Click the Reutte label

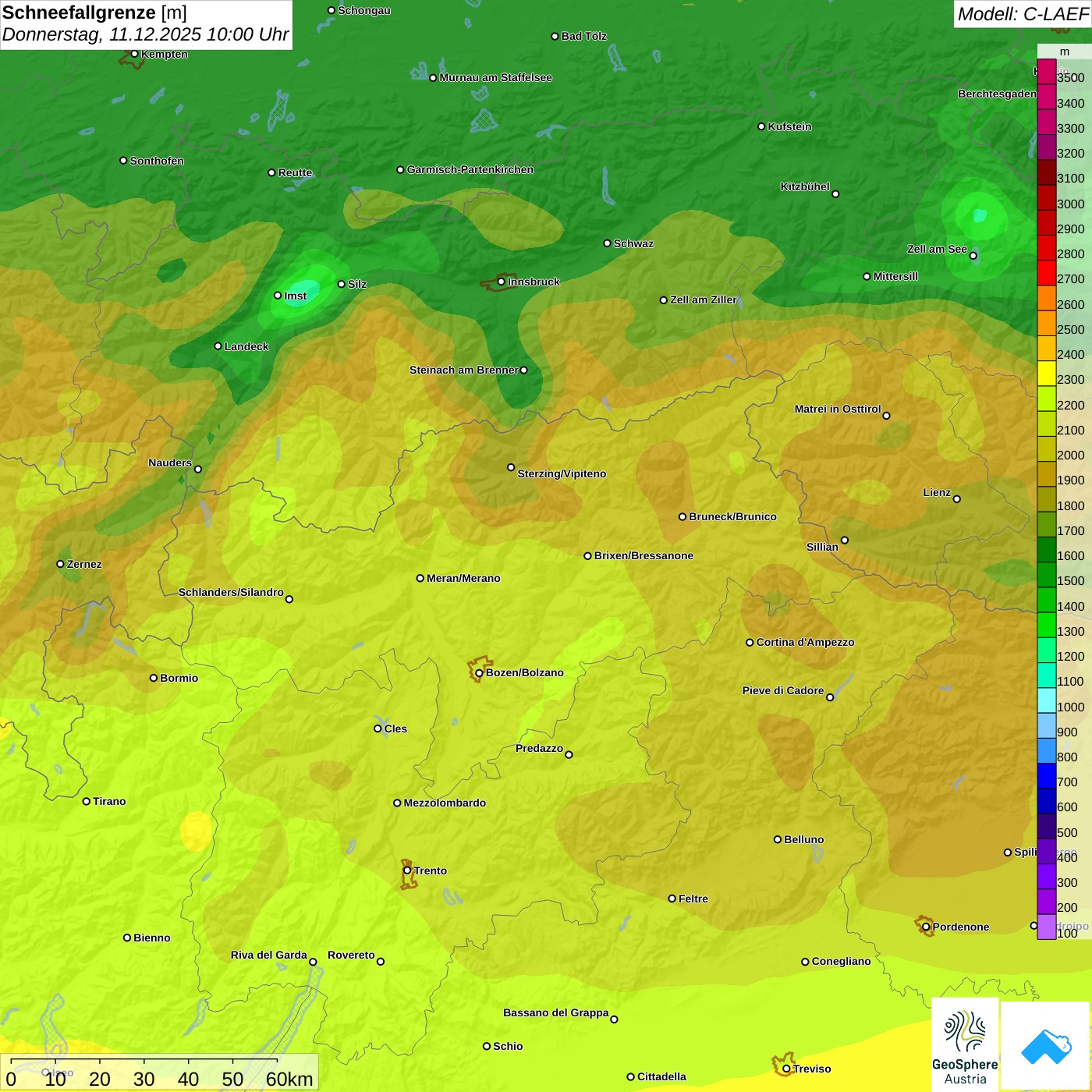click(x=295, y=172)
